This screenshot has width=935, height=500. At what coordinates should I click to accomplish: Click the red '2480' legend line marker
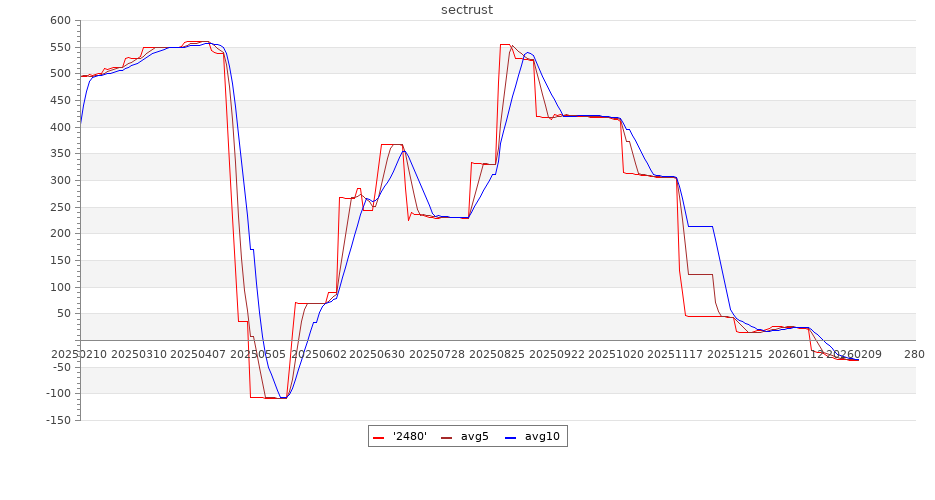(378, 436)
